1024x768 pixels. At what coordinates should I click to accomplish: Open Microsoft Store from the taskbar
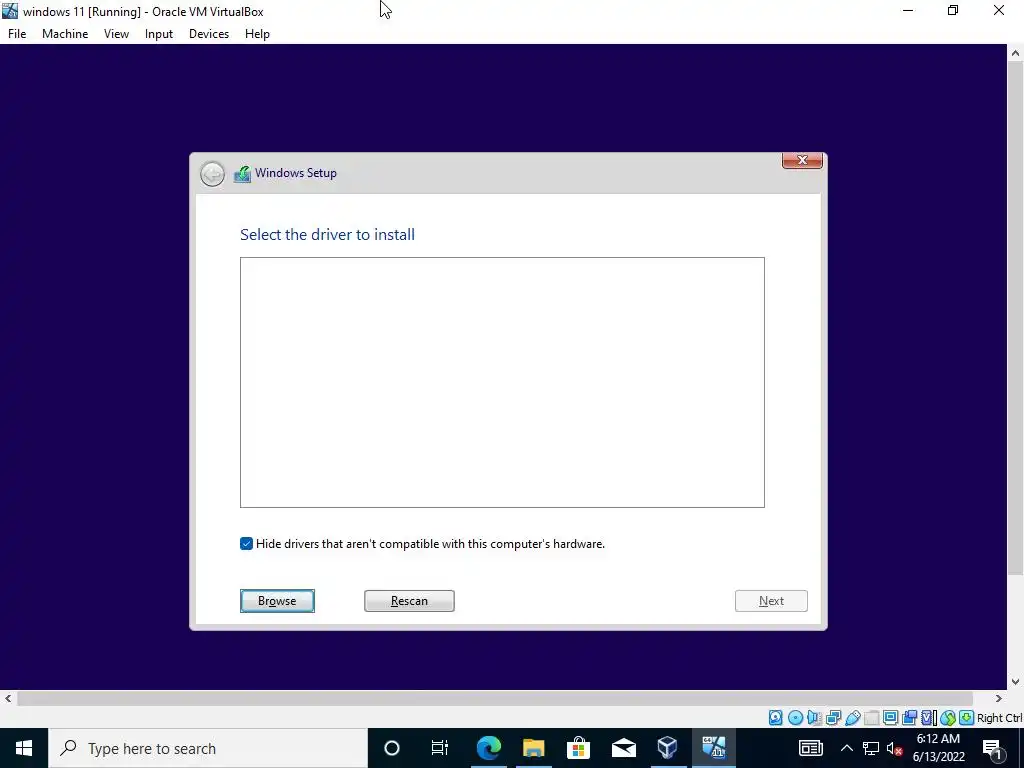pyautogui.click(x=578, y=748)
